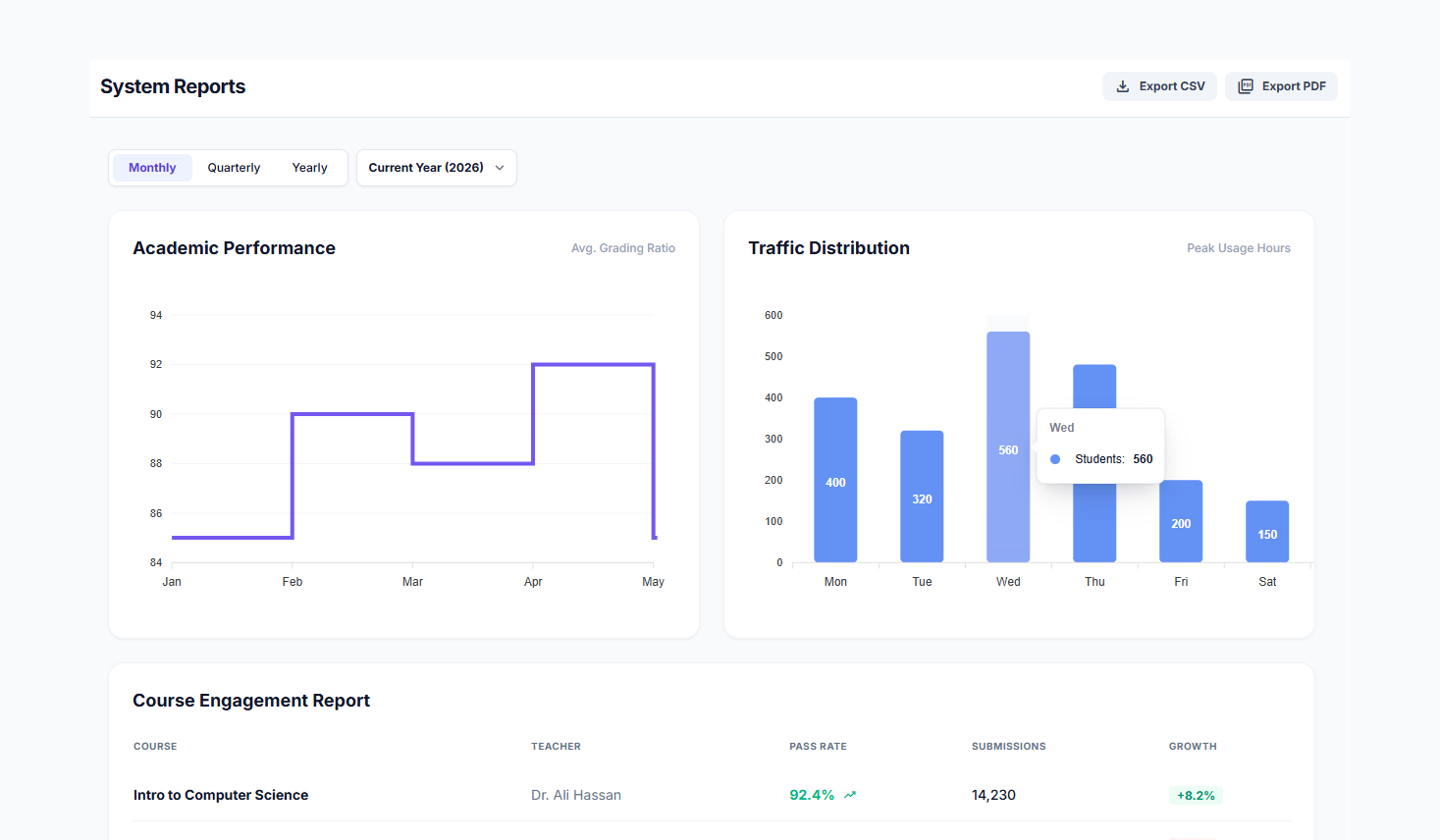The height and width of the screenshot is (840, 1440).
Task: Click the Thu bar in Traffic Distribution
Action: coord(1094,386)
